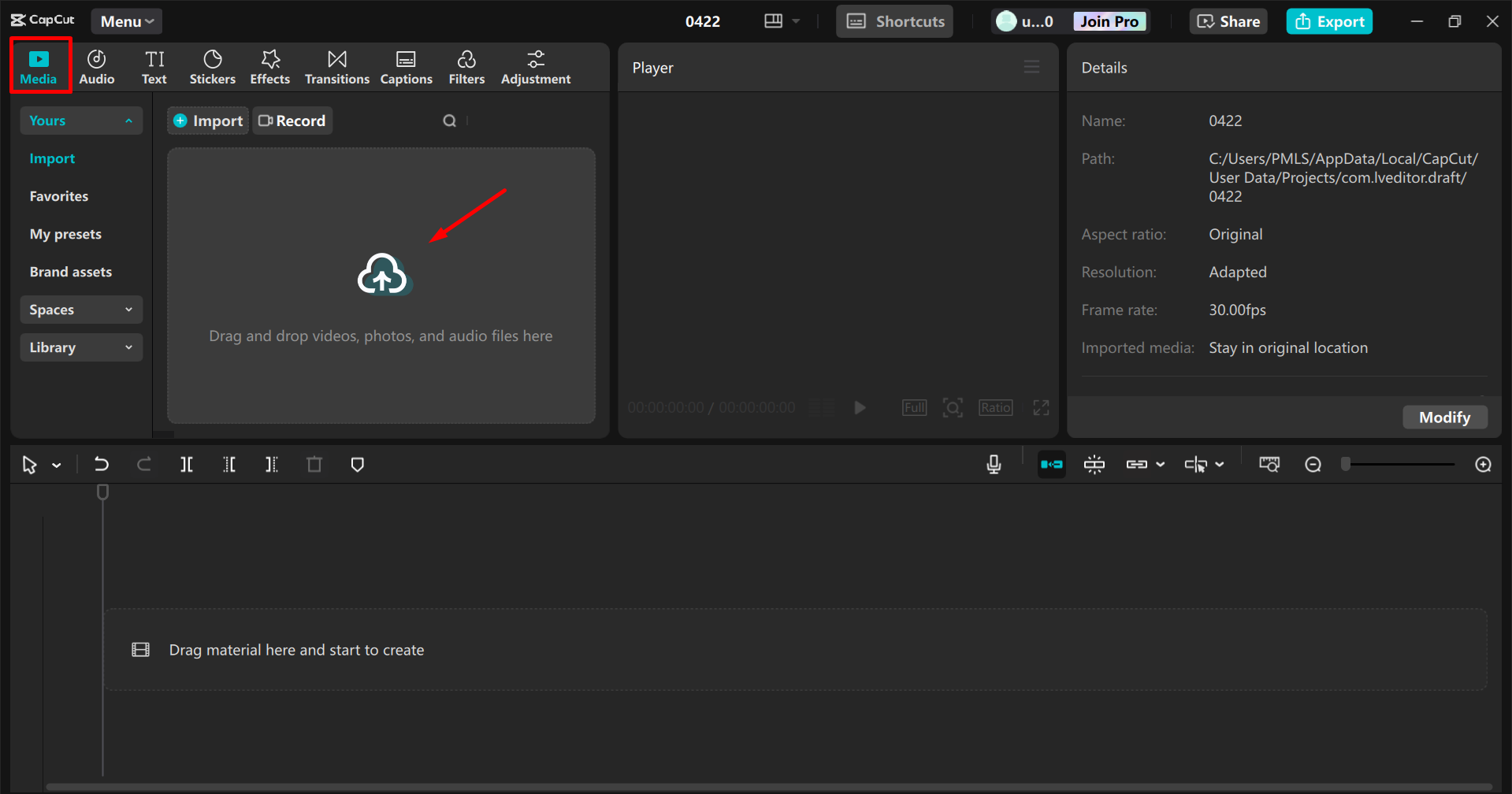
Task: Expand the layout dropdown arrow
Action: tap(796, 21)
